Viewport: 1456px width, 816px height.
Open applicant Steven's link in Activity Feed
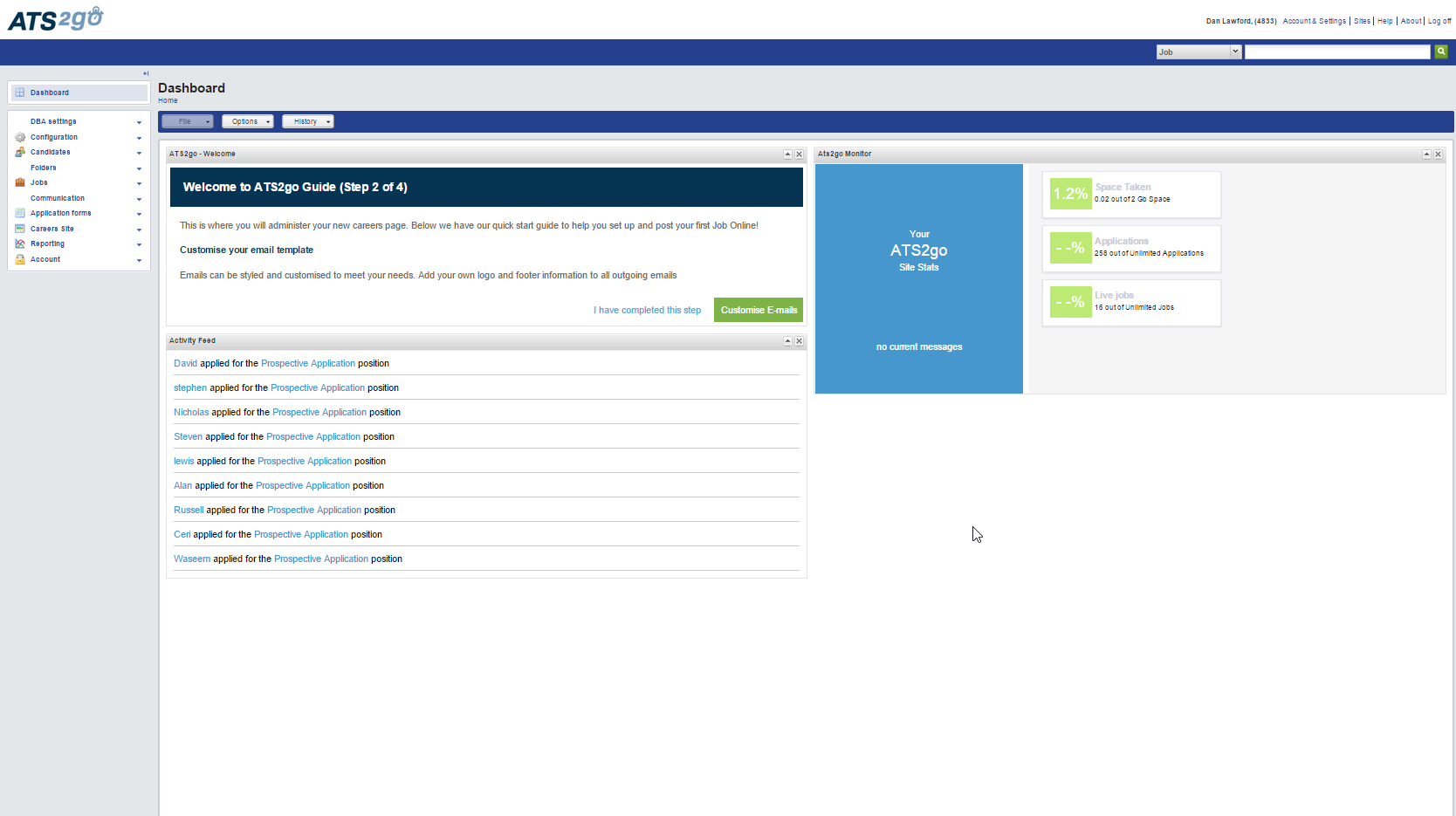pos(188,436)
